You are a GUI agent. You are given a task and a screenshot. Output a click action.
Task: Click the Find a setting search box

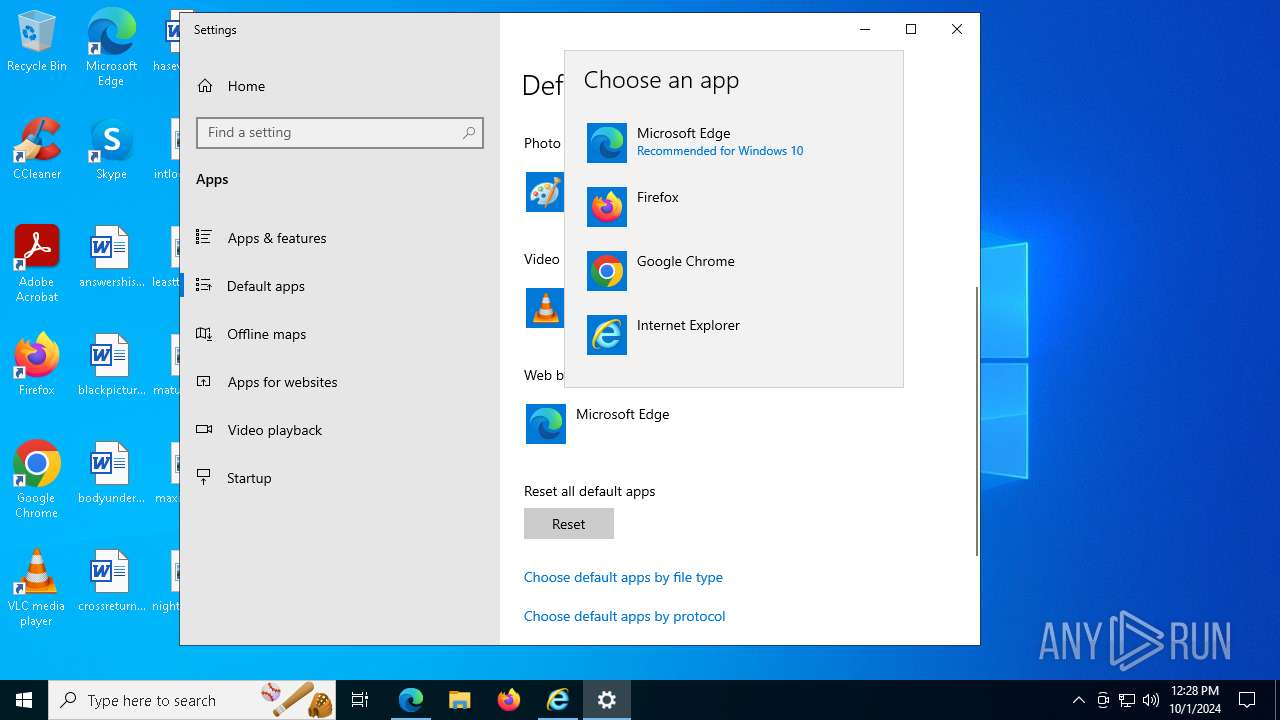(x=330, y=133)
